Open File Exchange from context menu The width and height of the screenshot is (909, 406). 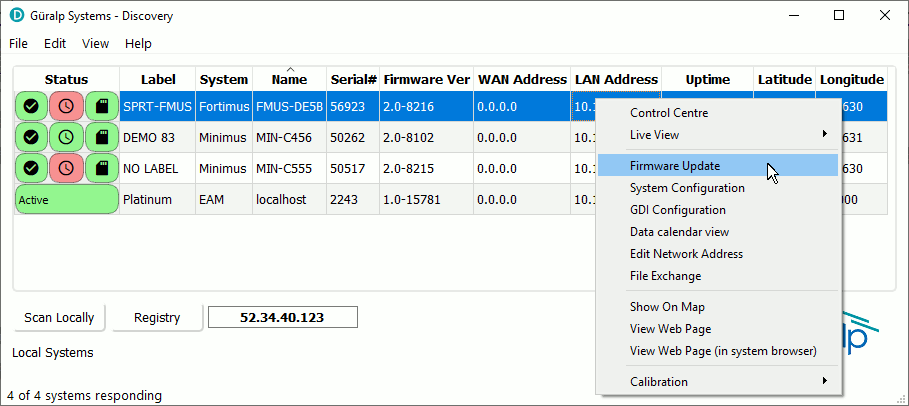(718, 276)
